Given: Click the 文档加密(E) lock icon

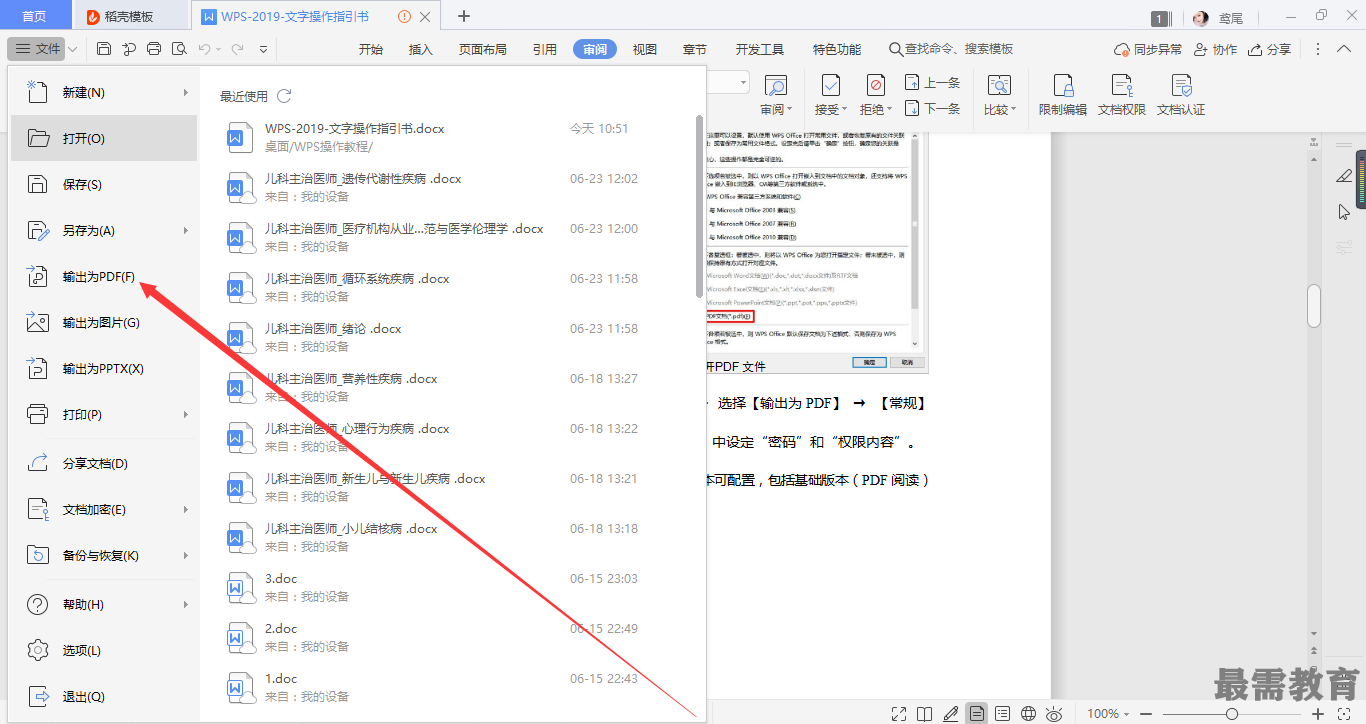Looking at the screenshot, I should pos(37,509).
